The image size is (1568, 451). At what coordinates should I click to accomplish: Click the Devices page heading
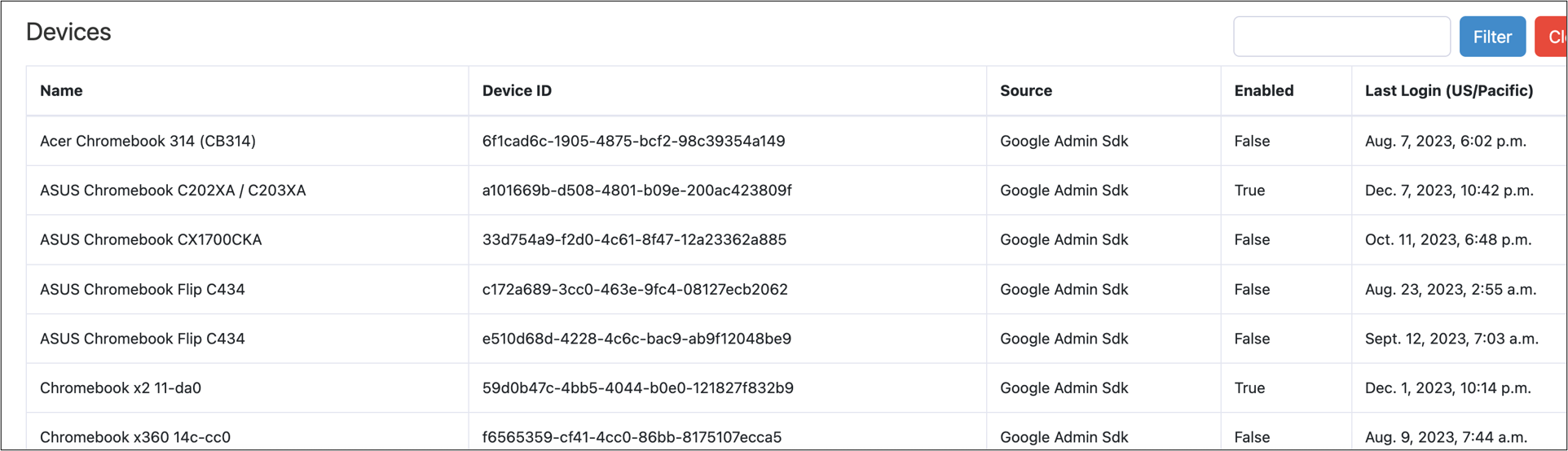pos(68,32)
